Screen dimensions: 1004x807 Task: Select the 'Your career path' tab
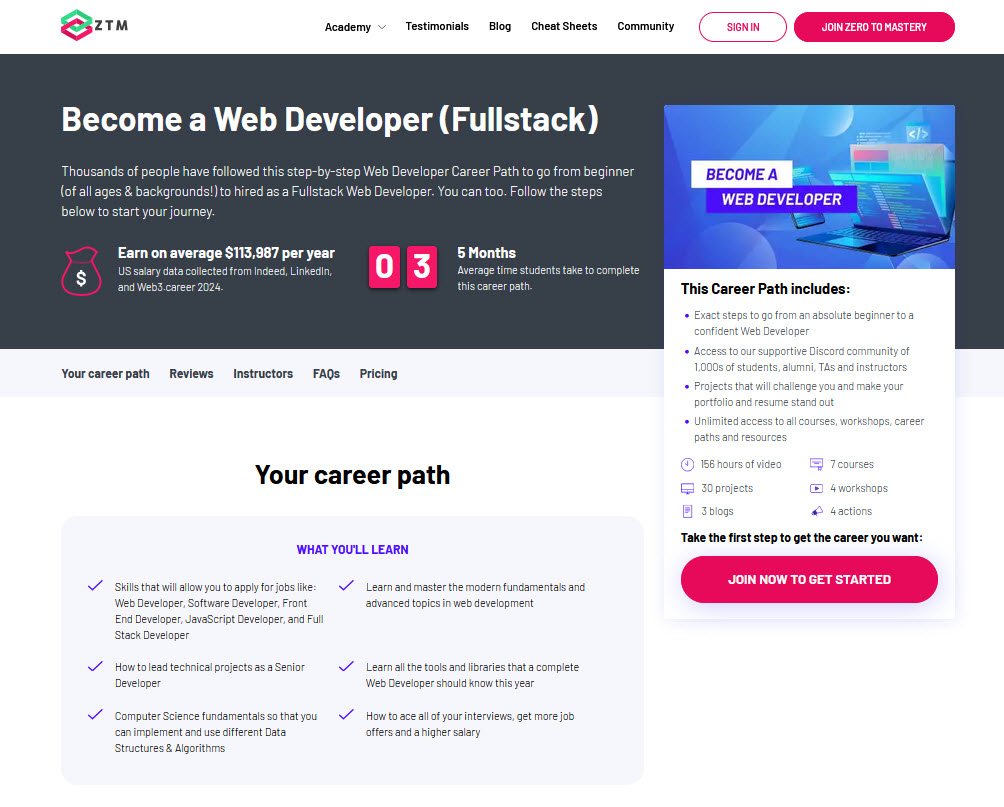coord(106,373)
